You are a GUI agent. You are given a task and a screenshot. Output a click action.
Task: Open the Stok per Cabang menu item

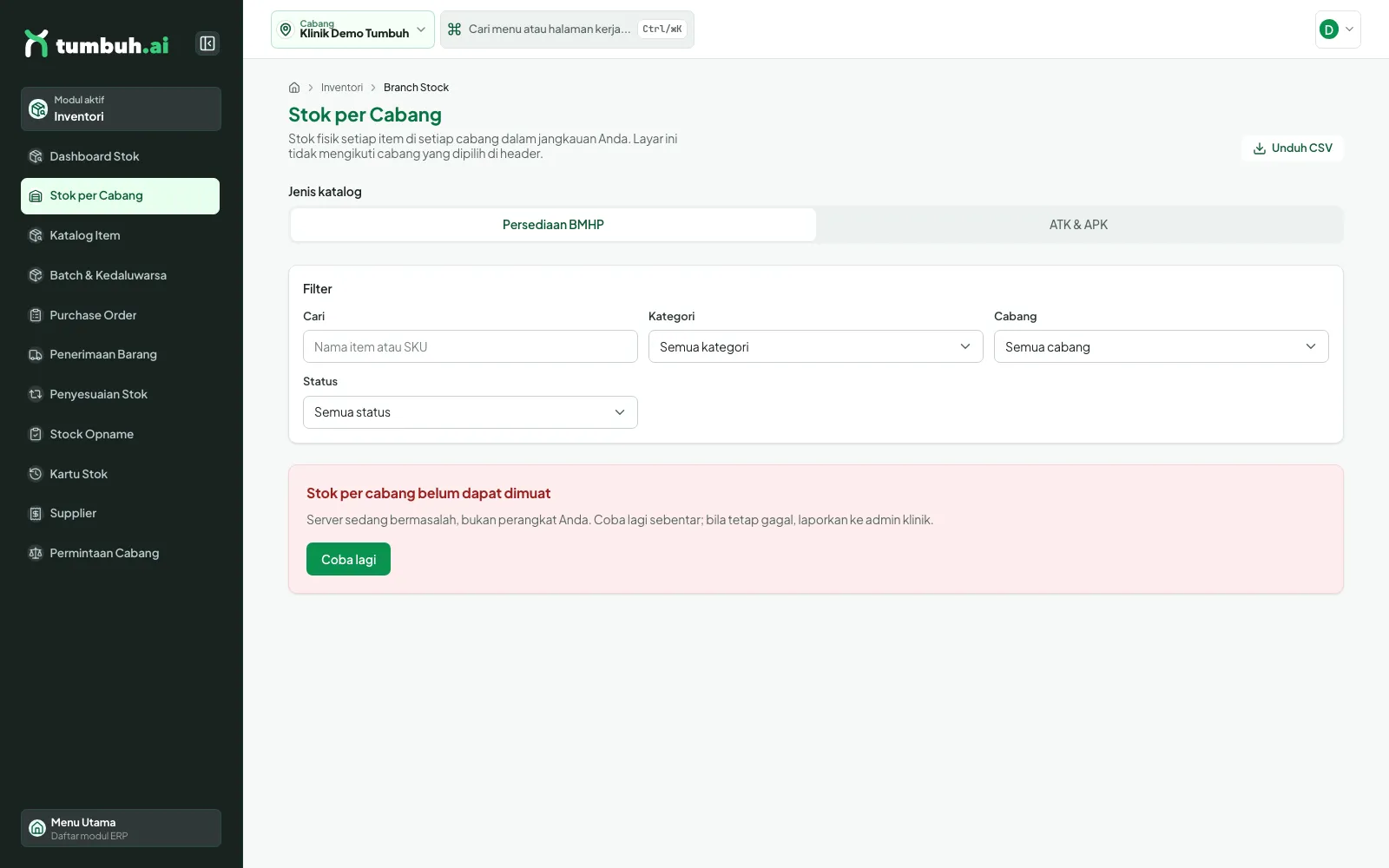(120, 196)
